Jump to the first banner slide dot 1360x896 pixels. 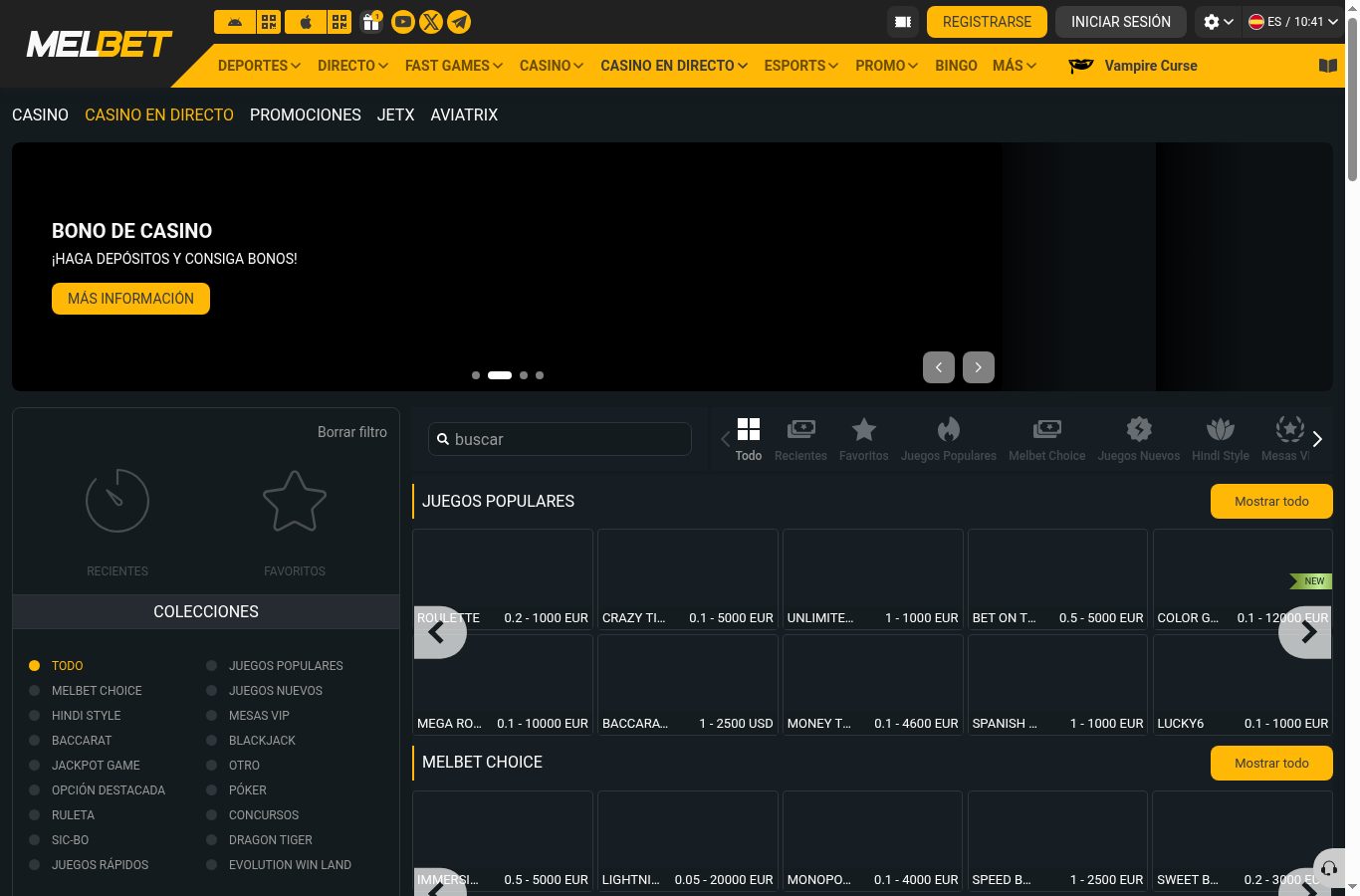click(x=476, y=375)
